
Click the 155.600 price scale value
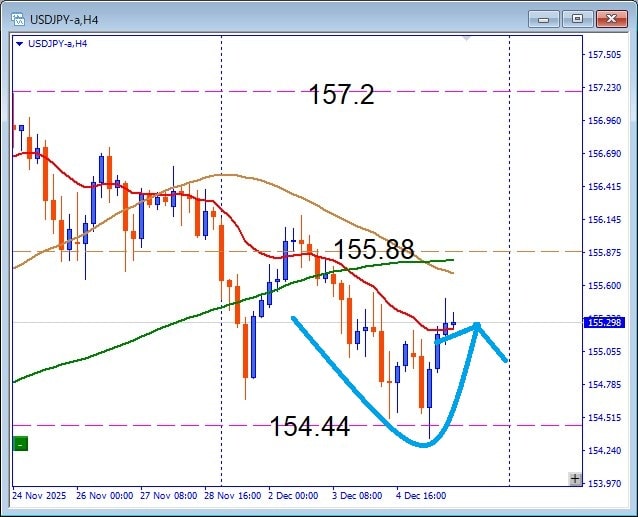(x=605, y=285)
